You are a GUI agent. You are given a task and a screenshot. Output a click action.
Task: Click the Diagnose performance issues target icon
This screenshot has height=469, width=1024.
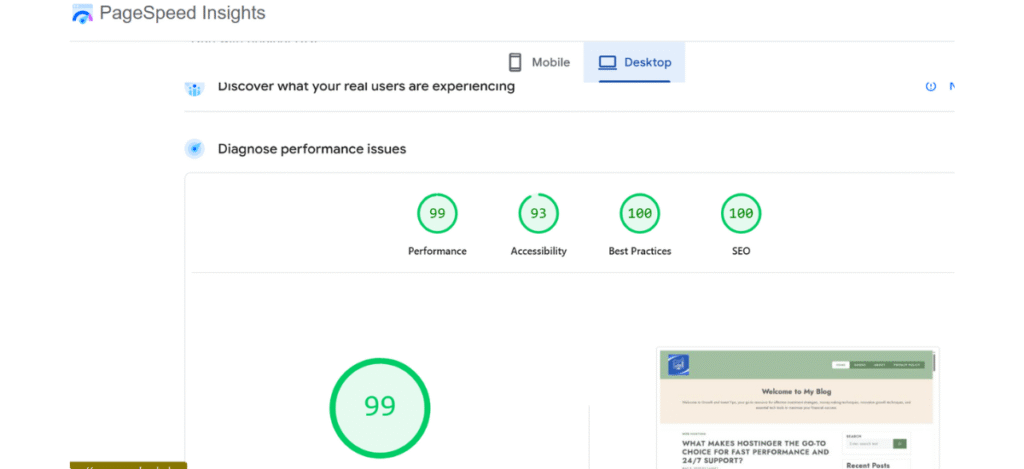(x=195, y=149)
